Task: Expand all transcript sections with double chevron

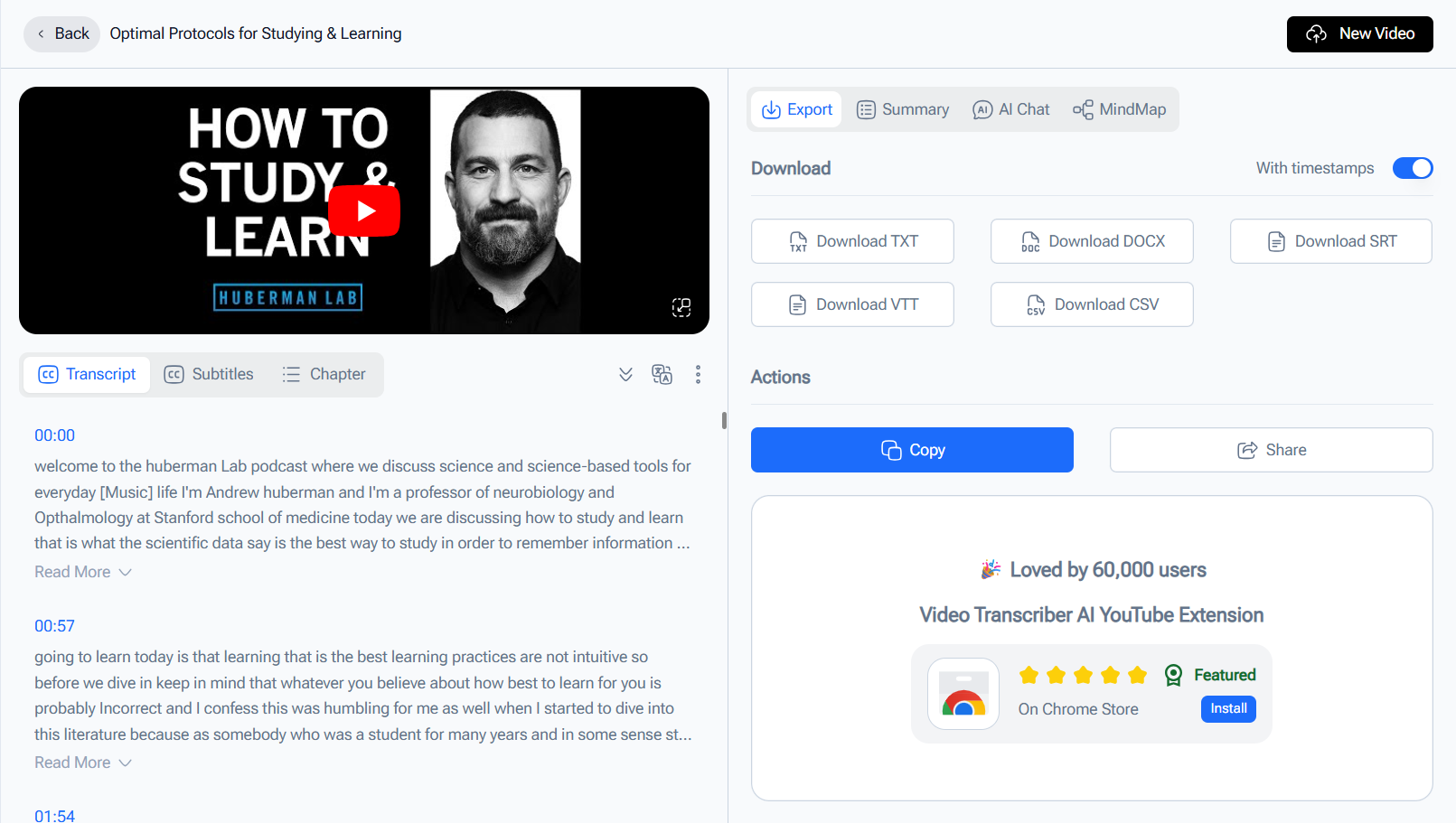Action: 625,375
